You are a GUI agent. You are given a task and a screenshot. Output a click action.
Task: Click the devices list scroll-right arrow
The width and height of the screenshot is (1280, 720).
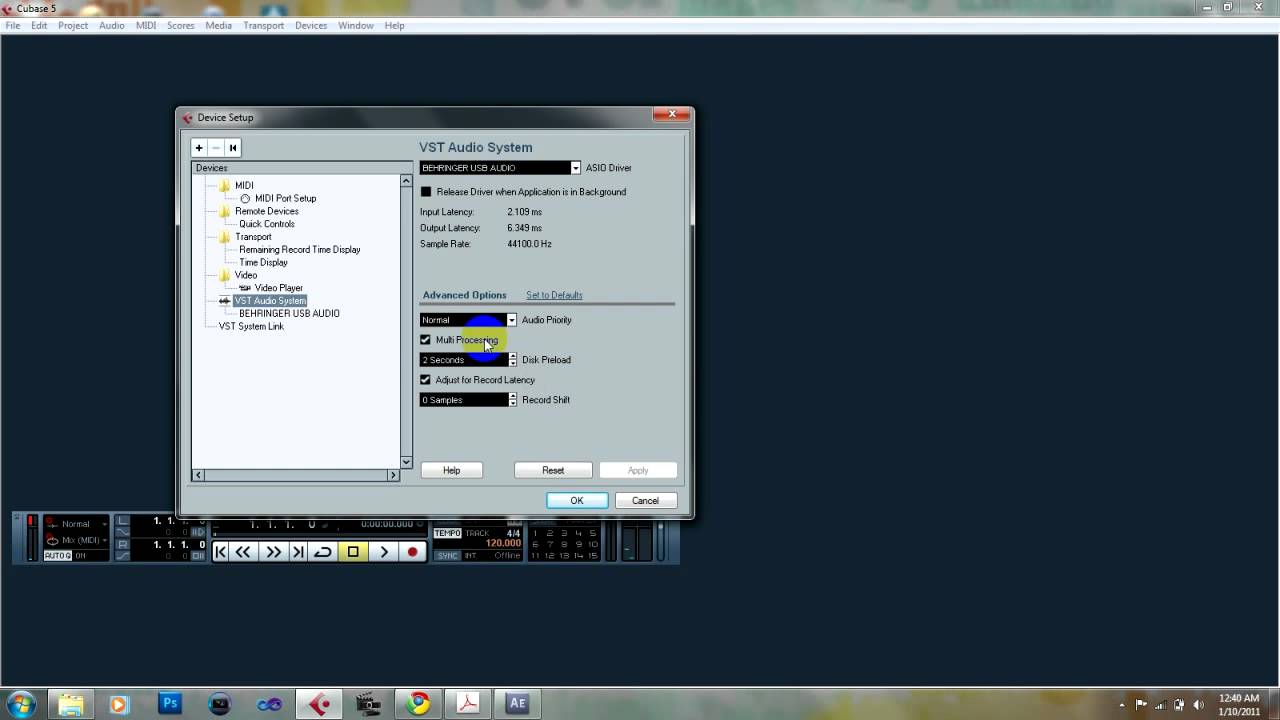[394, 475]
